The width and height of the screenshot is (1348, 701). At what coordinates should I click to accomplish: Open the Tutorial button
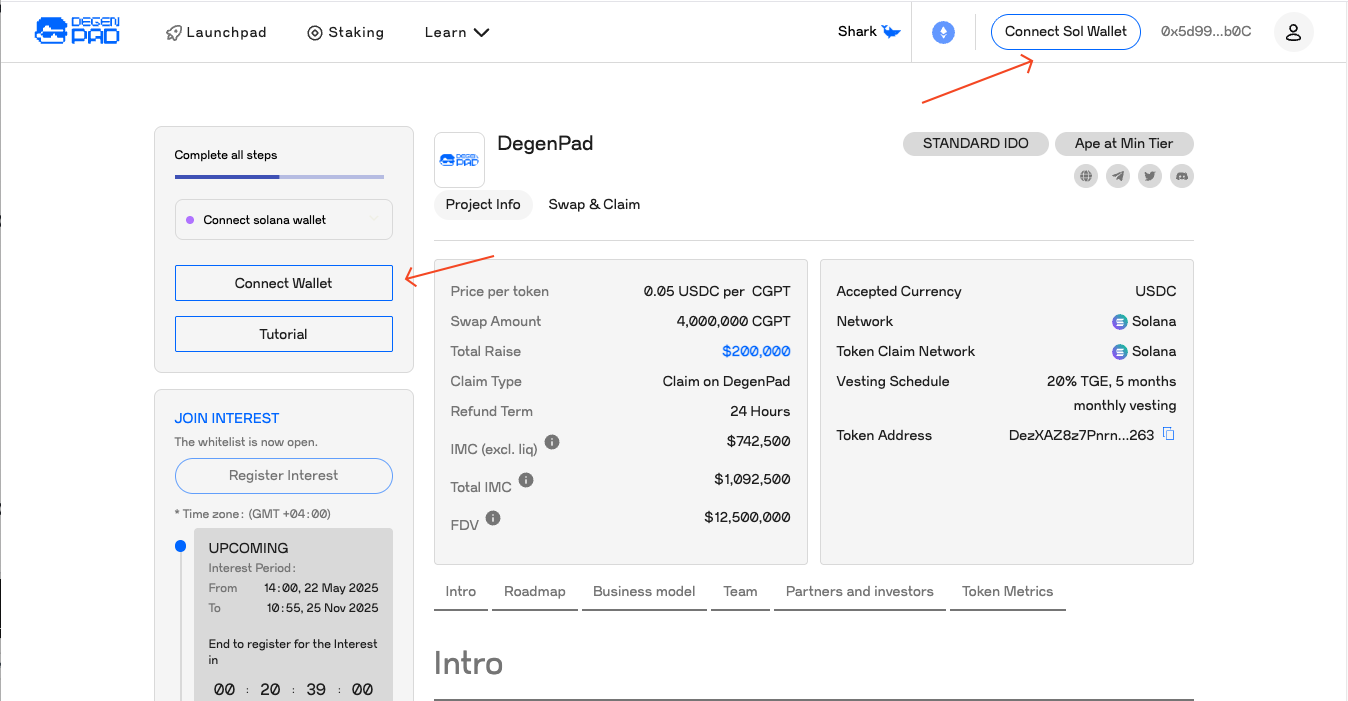point(284,334)
